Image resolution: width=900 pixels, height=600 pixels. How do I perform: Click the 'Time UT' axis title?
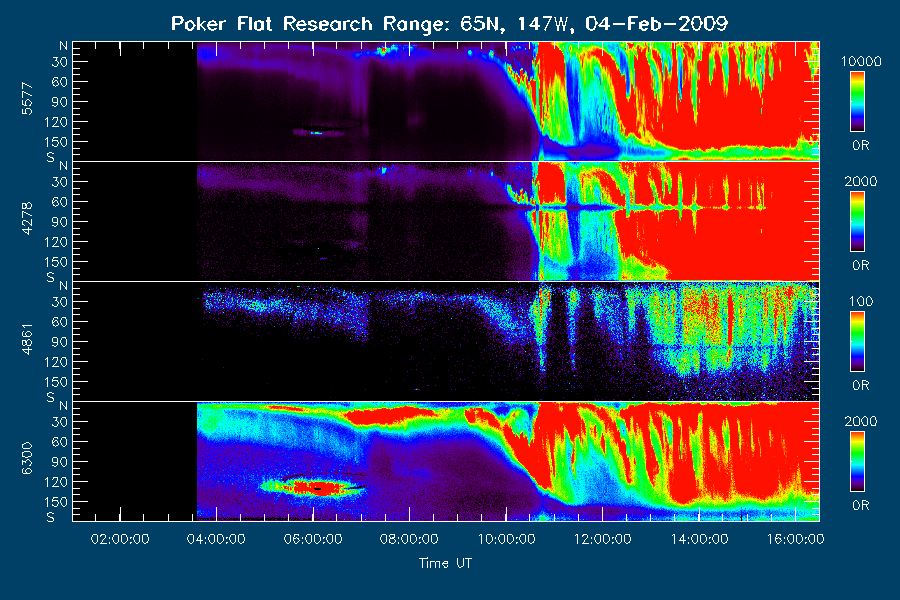[445, 563]
